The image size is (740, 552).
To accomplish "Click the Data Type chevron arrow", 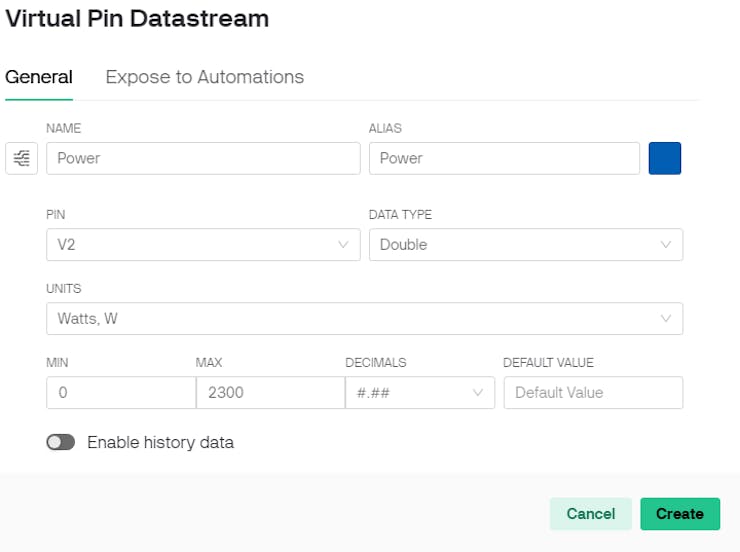I will pyautogui.click(x=666, y=244).
